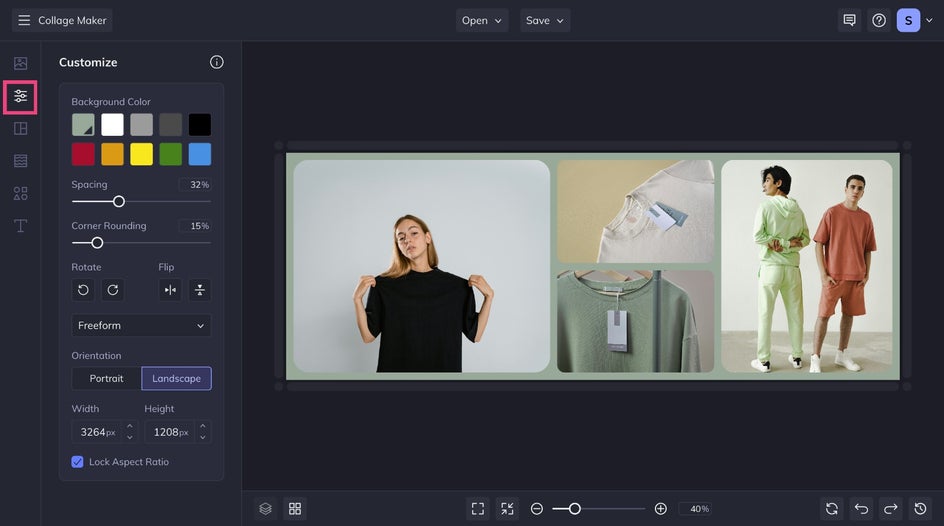This screenshot has width=944, height=526.
Task: Click the shrink-to-actual-size icon
Action: pos(508,509)
